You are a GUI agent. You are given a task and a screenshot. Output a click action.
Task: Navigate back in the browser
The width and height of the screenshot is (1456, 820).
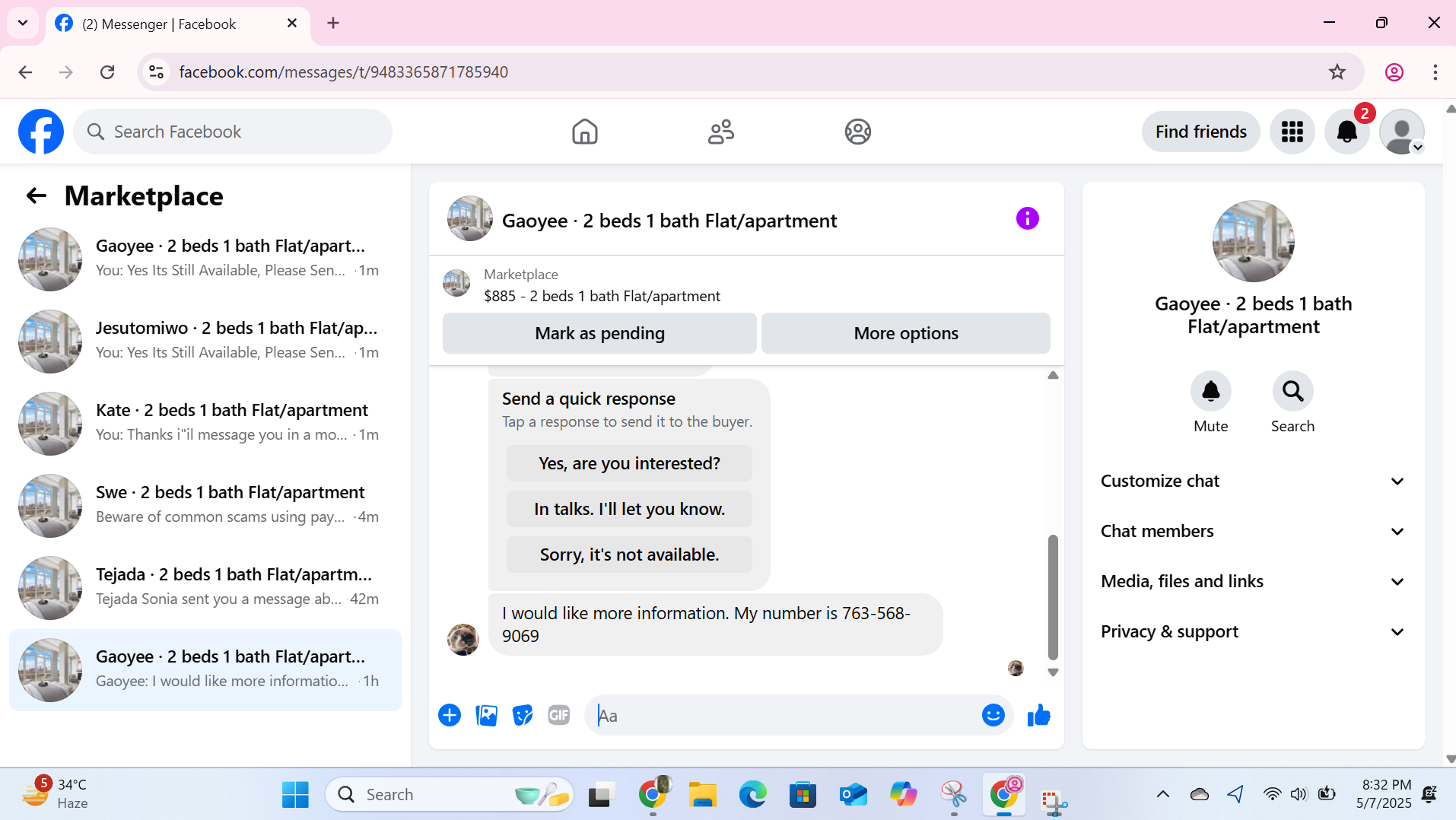(25, 72)
